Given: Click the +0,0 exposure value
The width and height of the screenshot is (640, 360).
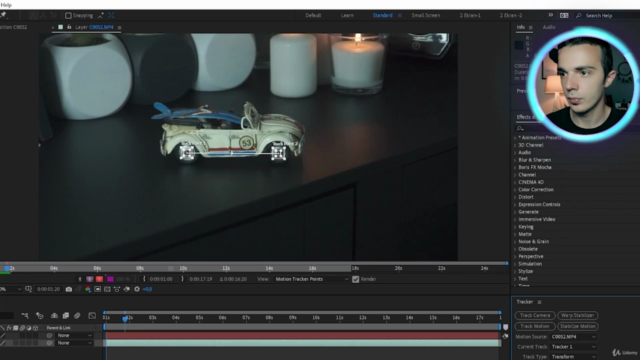Looking at the screenshot, I should (x=147, y=289).
